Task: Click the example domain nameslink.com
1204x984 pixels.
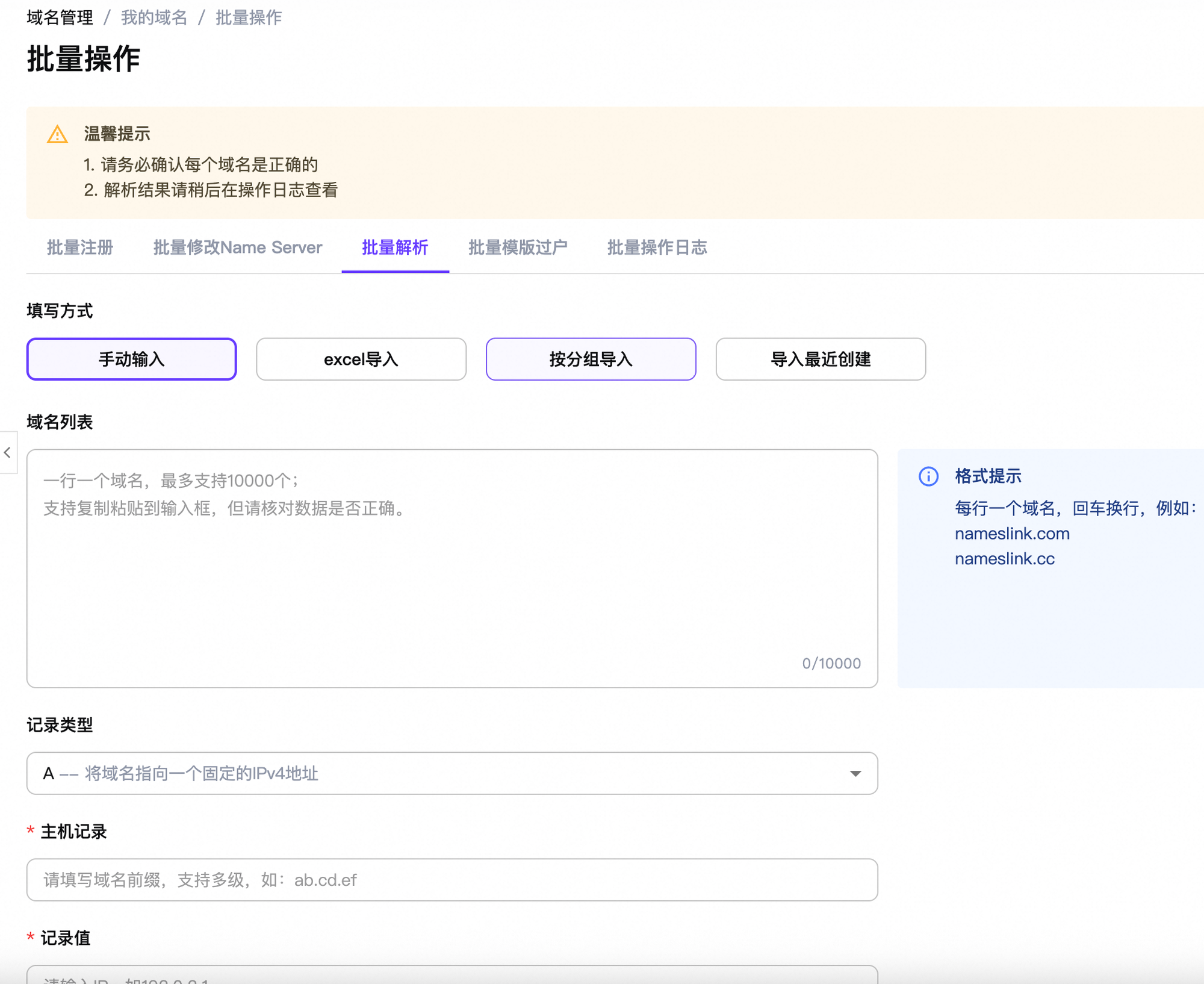Action: point(1012,534)
